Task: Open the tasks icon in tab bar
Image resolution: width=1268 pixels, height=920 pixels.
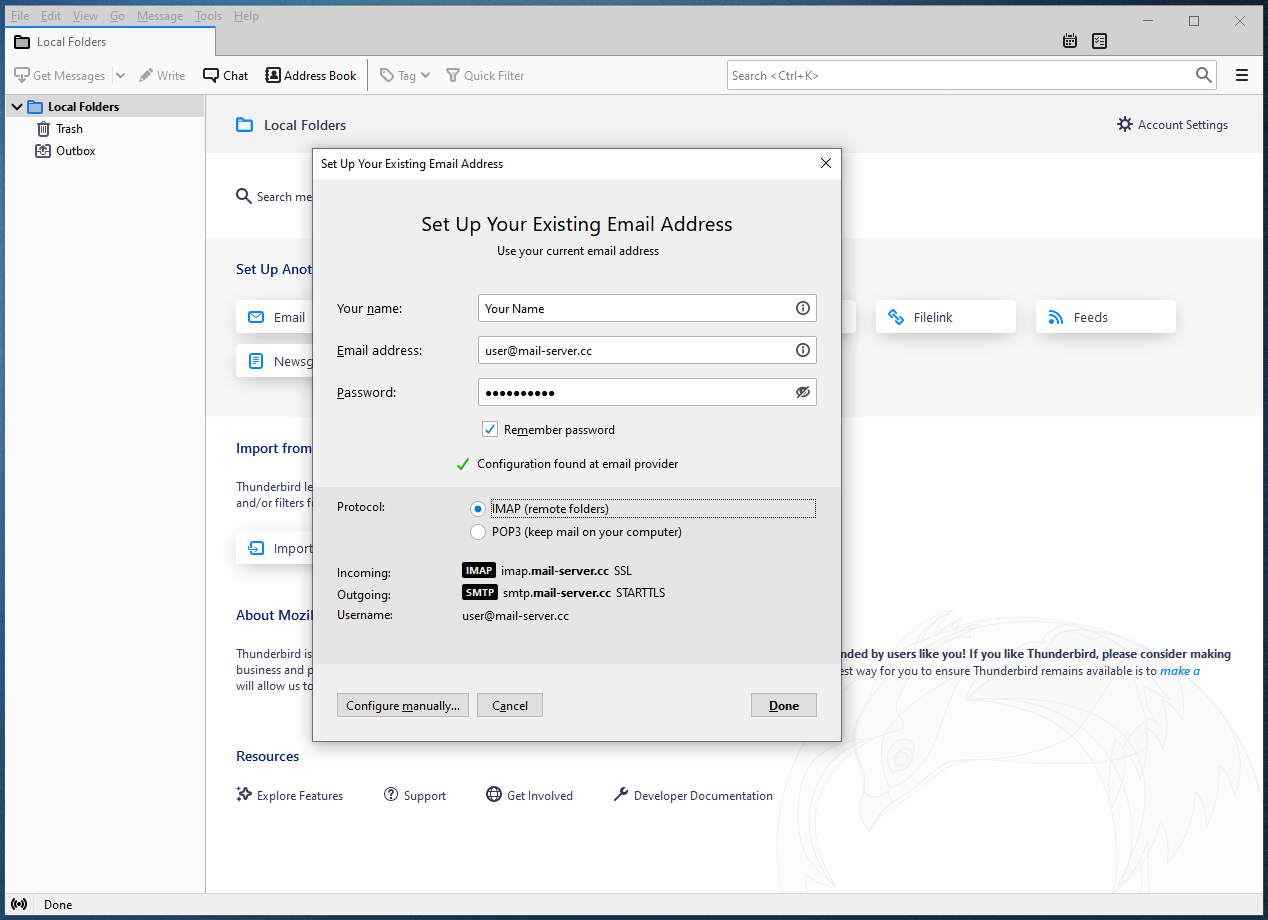Action: click(x=1100, y=41)
